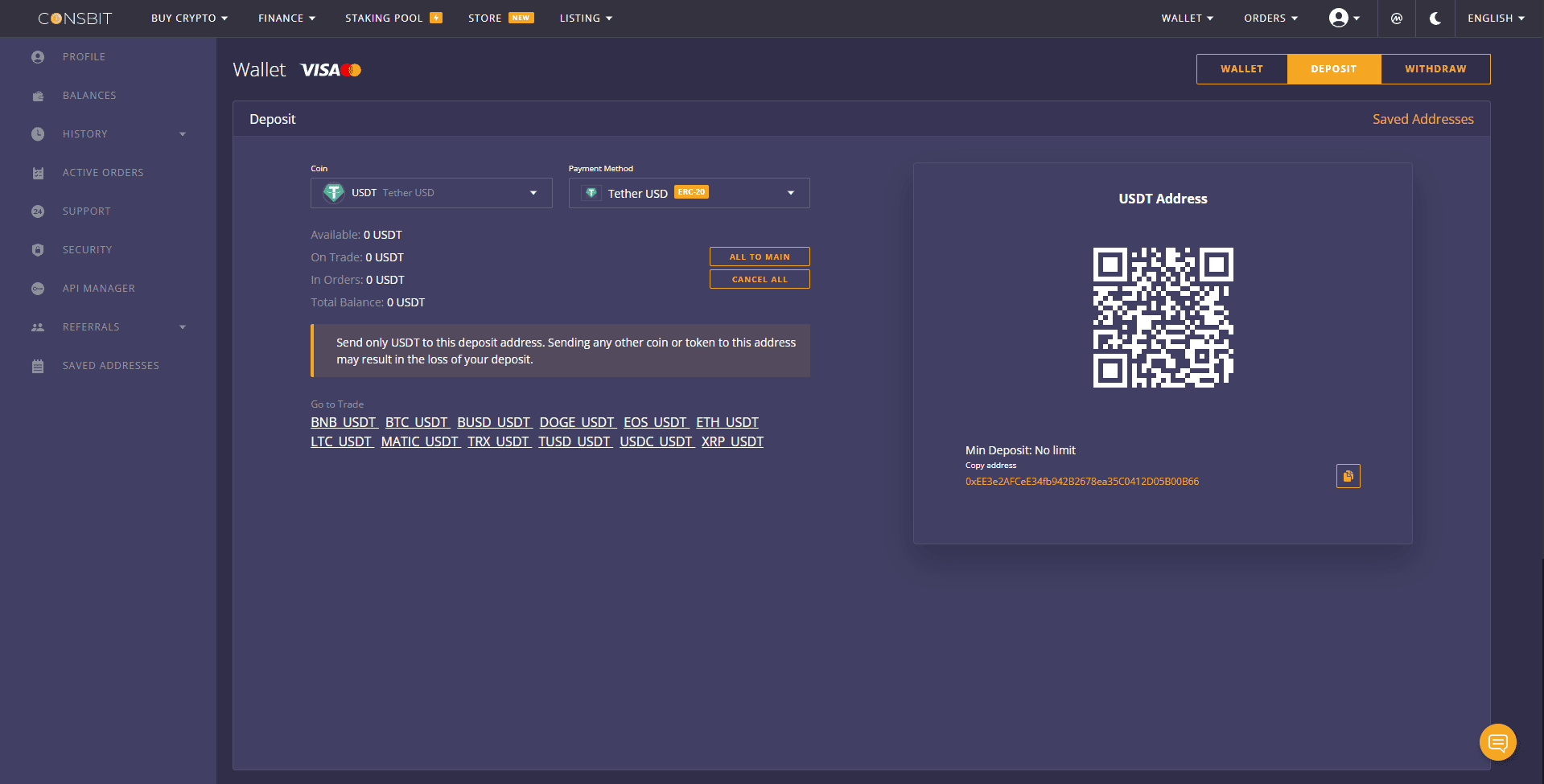The width and height of the screenshot is (1544, 784).
Task: Click the History clock icon
Action: tap(38, 134)
